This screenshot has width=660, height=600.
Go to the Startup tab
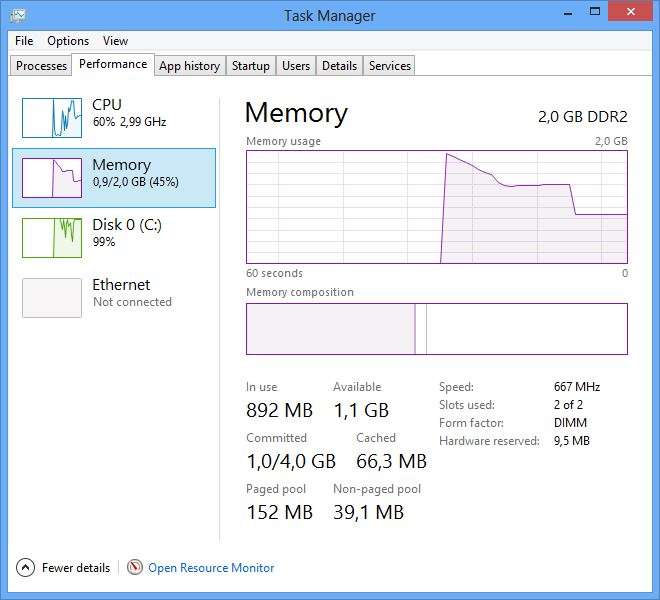(x=250, y=66)
